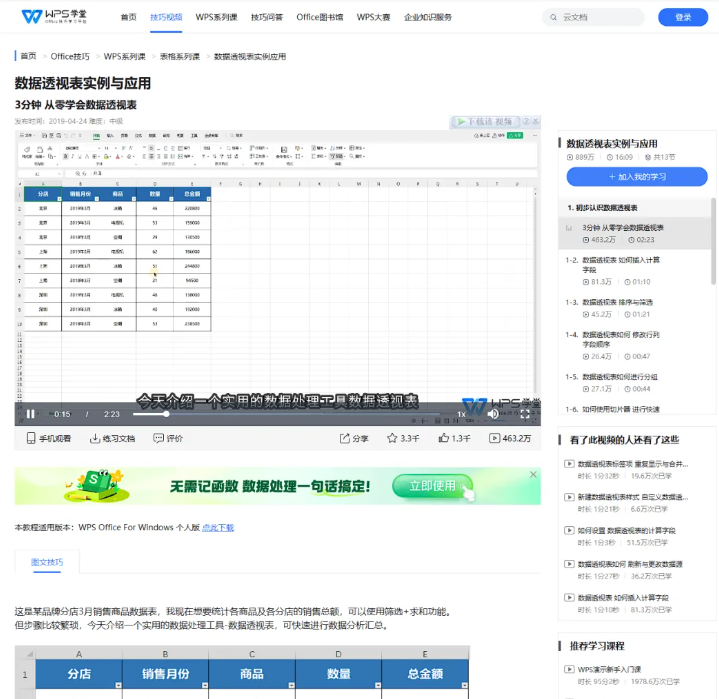Click breadcrumb link 首页
Screen dimensions: 719x699
click(x=28, y=56)
